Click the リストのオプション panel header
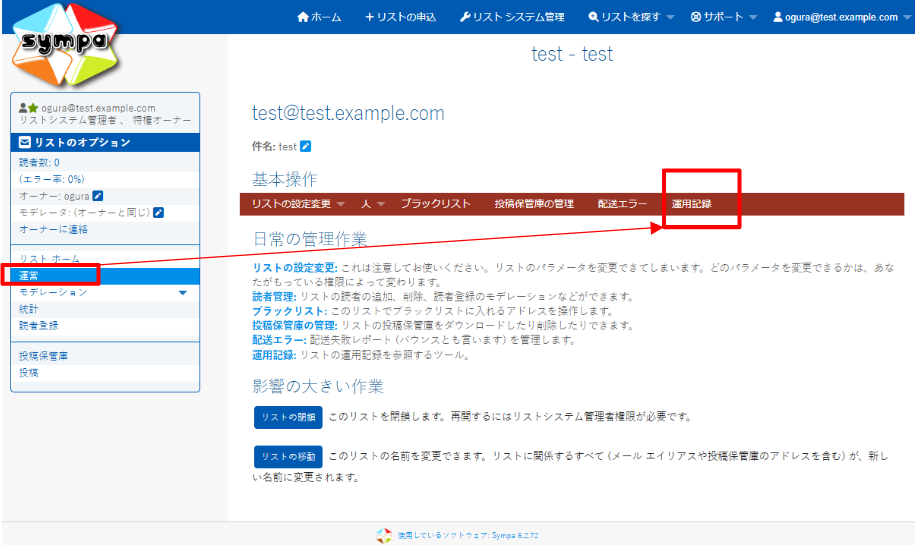 [x=105, y=142]
